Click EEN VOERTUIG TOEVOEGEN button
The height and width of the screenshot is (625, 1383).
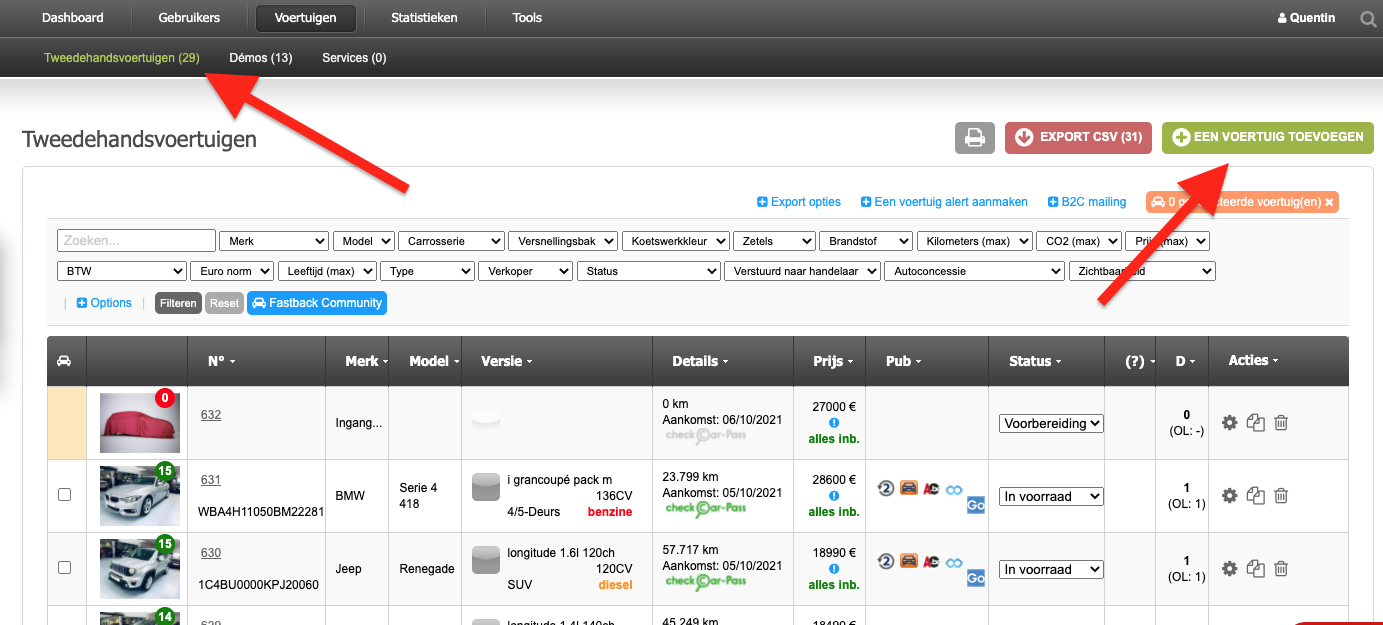click(1268, 137)
